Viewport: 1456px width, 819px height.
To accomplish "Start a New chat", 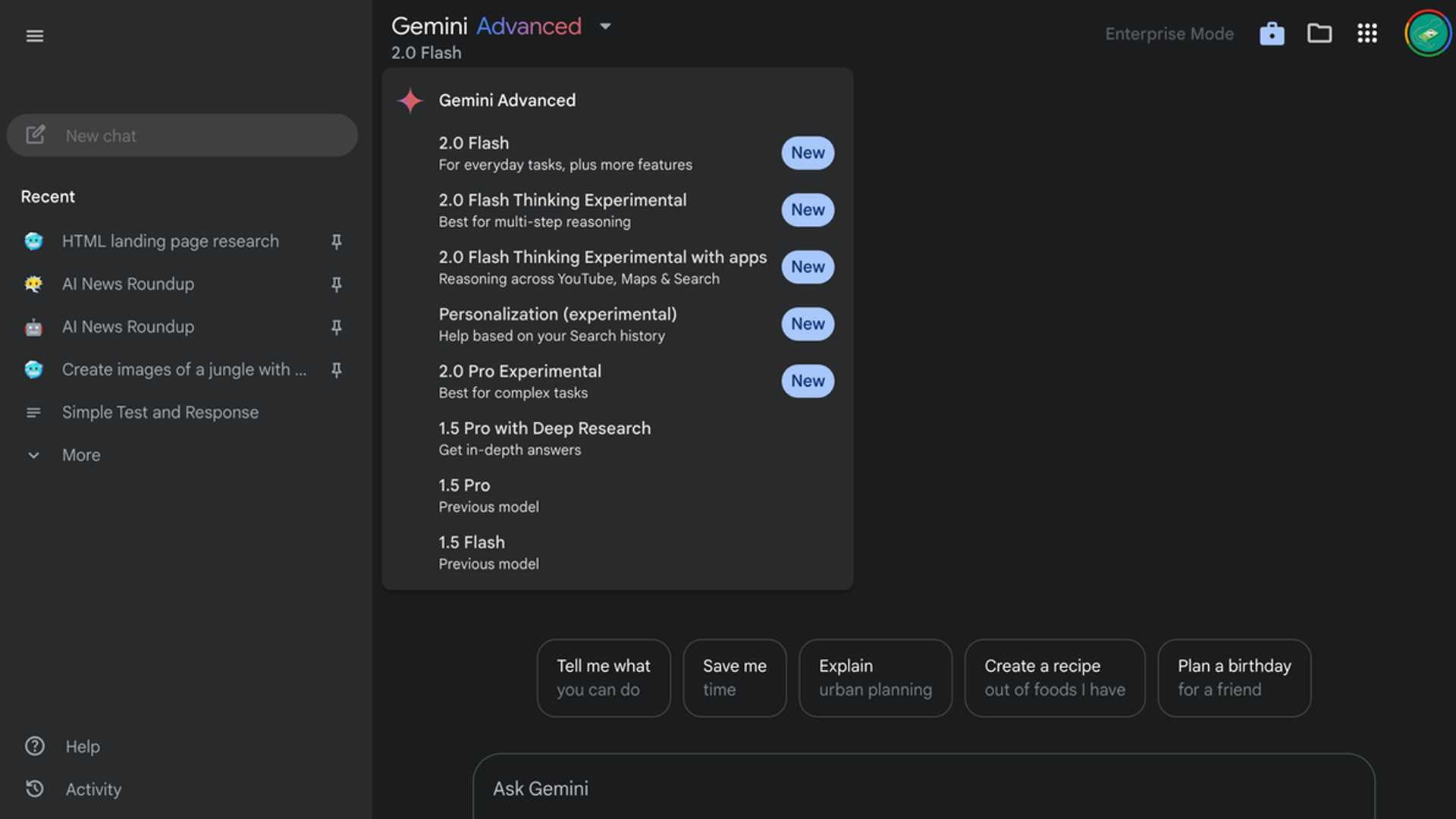I will [x=182, y=135].
